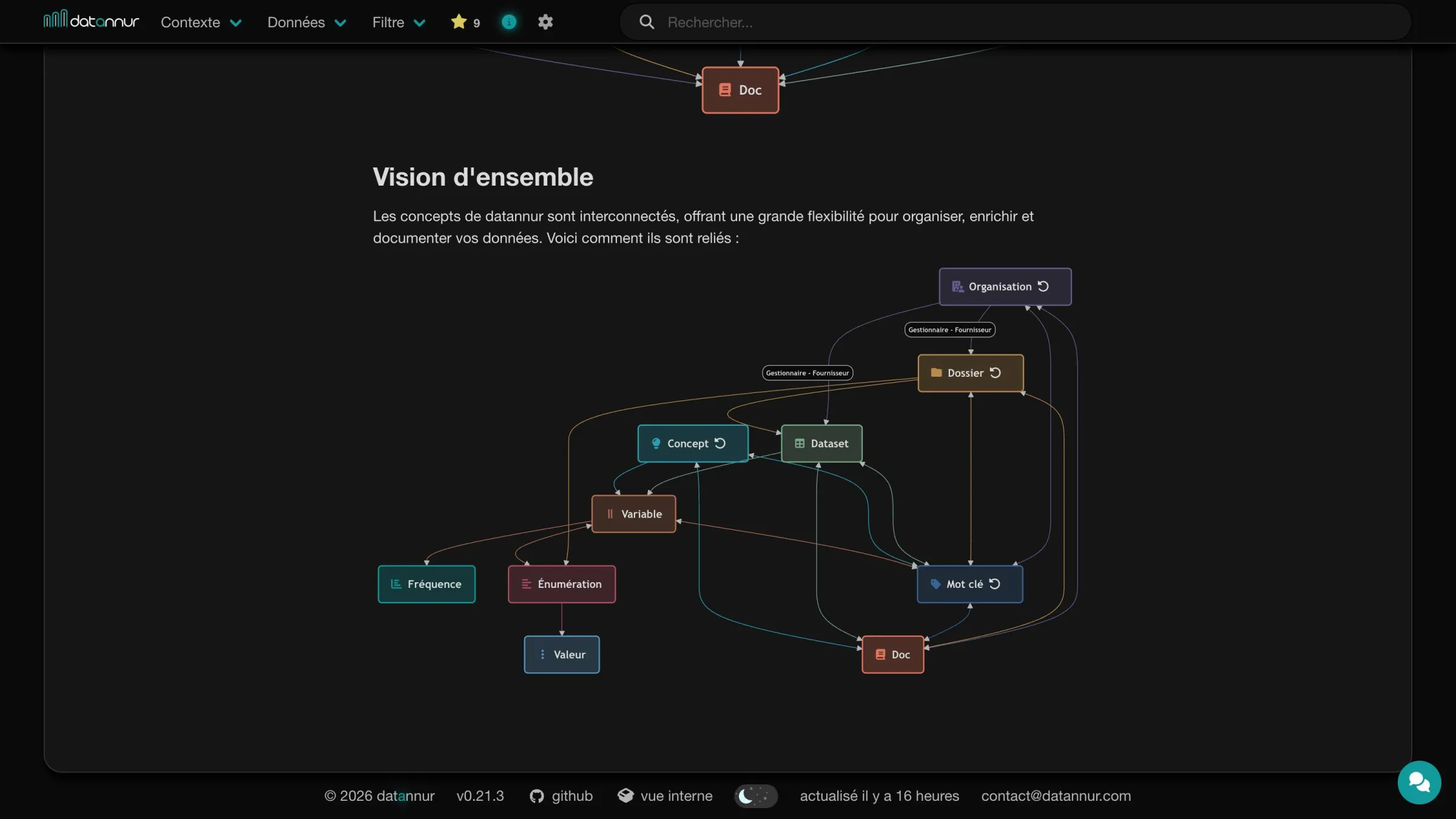
Task: Click Dataset table icon
Action: click(800, 443)
